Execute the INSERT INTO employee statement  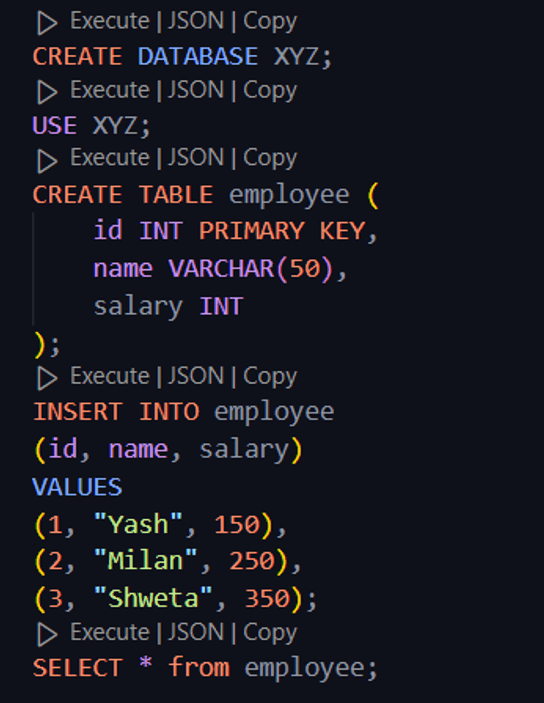110,376
